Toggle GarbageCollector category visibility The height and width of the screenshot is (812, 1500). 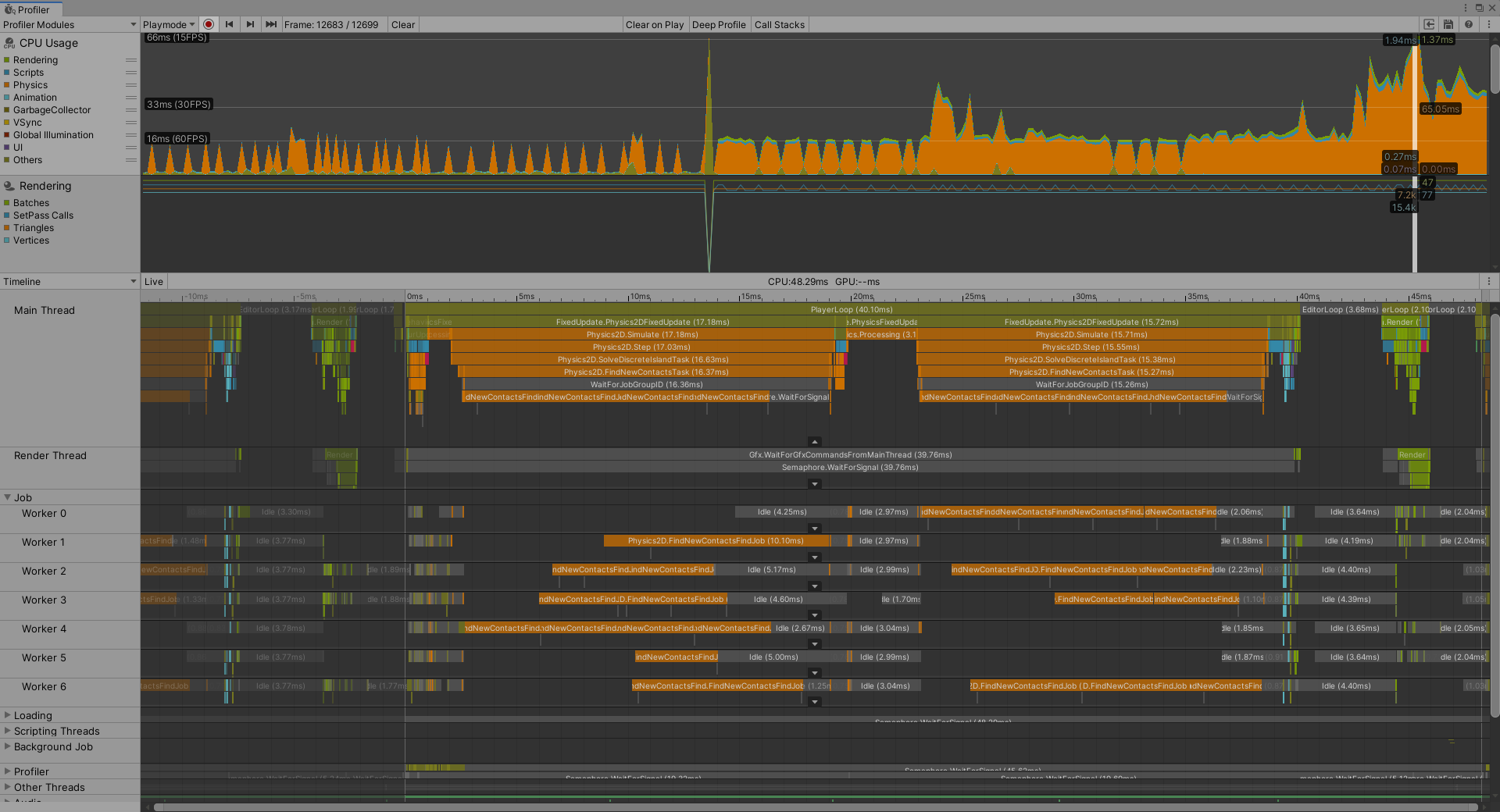(7, 110)
